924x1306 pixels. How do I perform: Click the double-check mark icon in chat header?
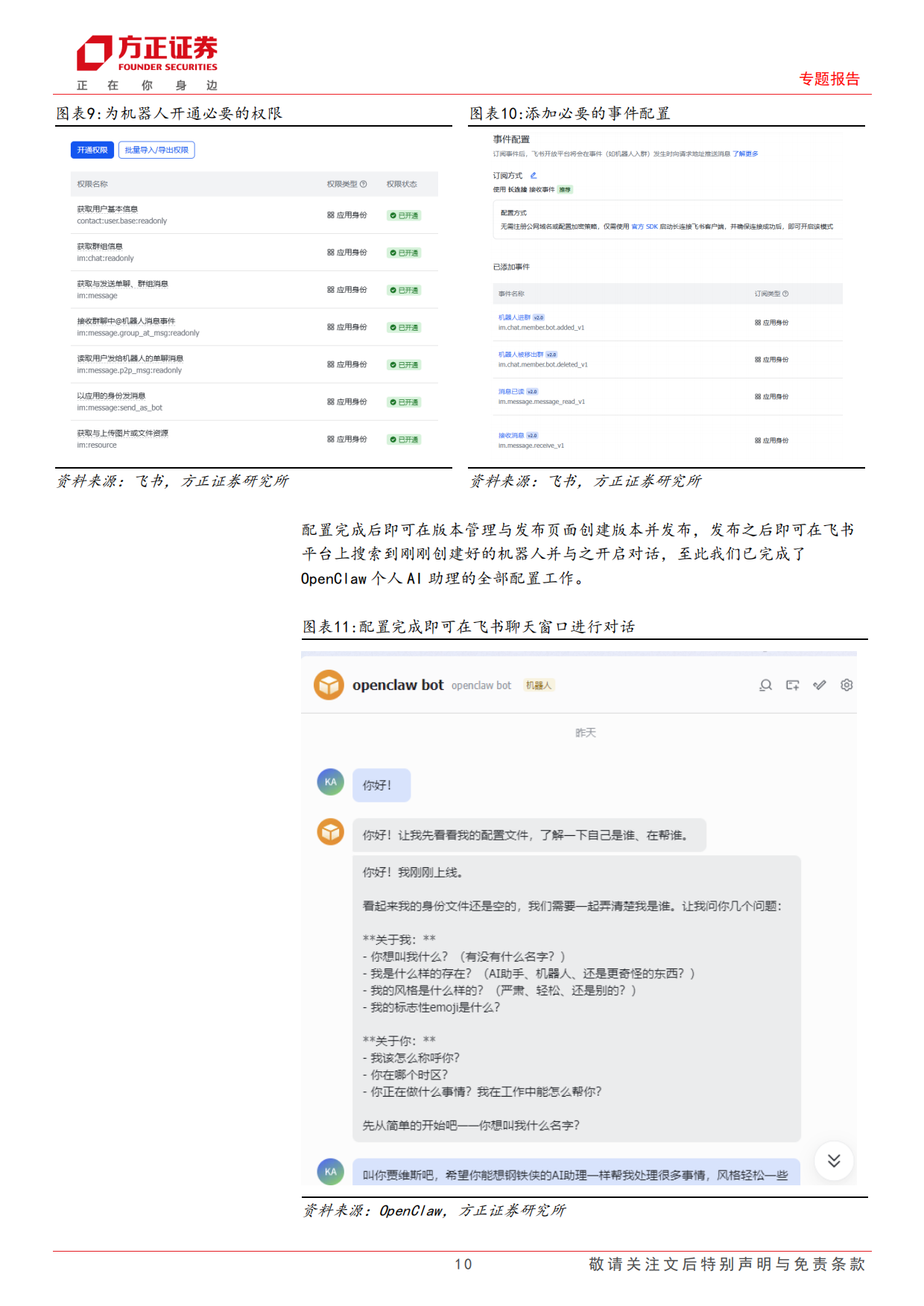pyautogui.click(x=820, y=685)
